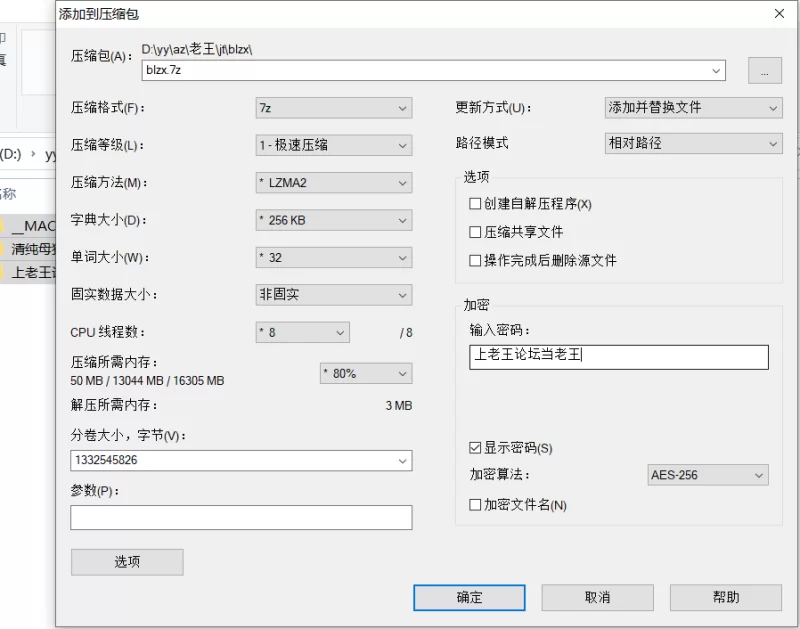Uncheck the 显示密码 checkbox
Image resolution: width=800 pixels, height=629 pixels.
[x=474, y=448]
